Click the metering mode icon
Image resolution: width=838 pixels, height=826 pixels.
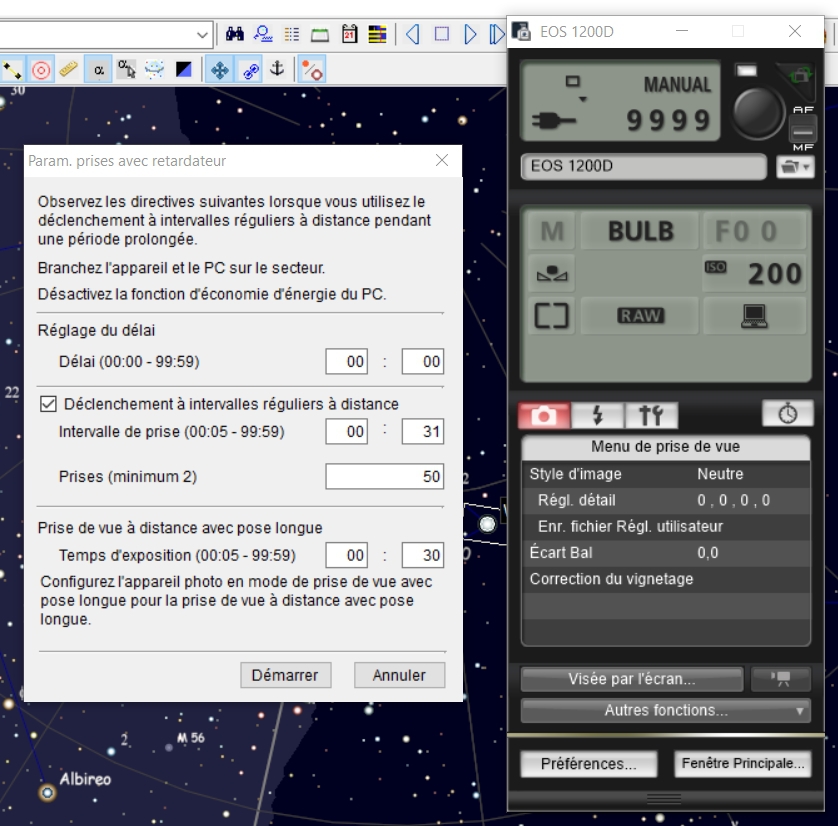coord(552,273)
